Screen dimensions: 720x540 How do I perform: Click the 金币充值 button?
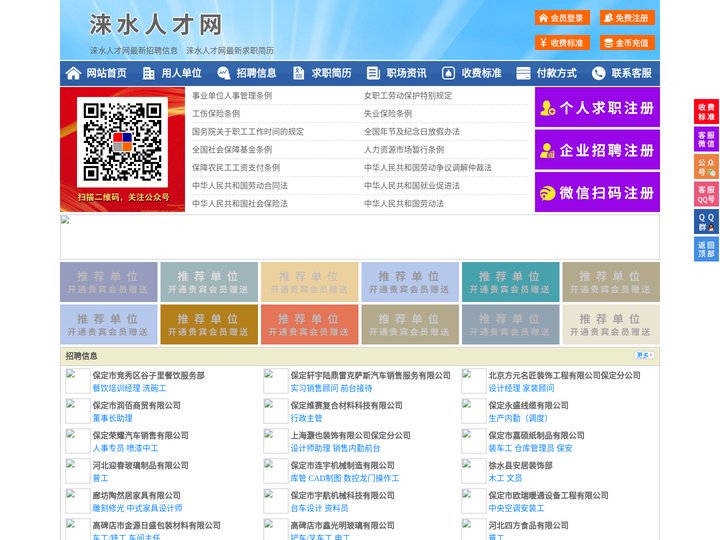627,43
